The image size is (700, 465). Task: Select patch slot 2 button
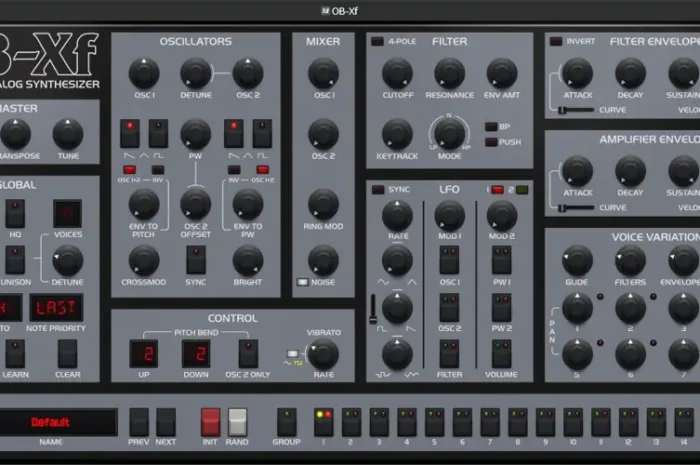click(351, 422)
